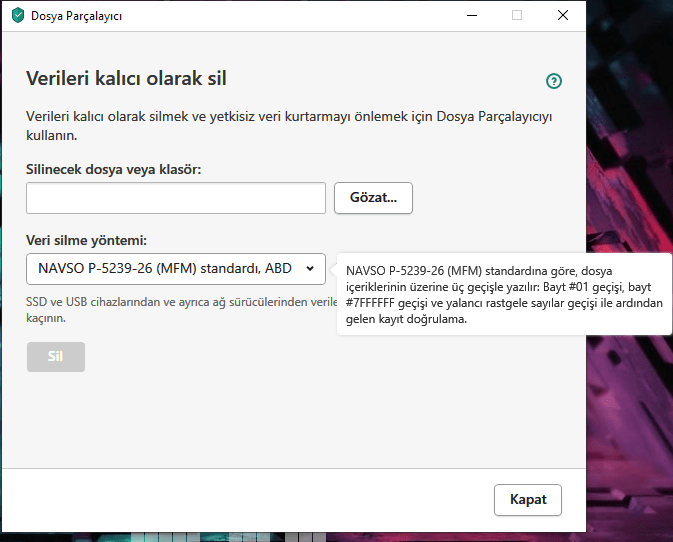The image size is (673, 542).
Task: Click the file or folder path input field
Action: (176, 198)
